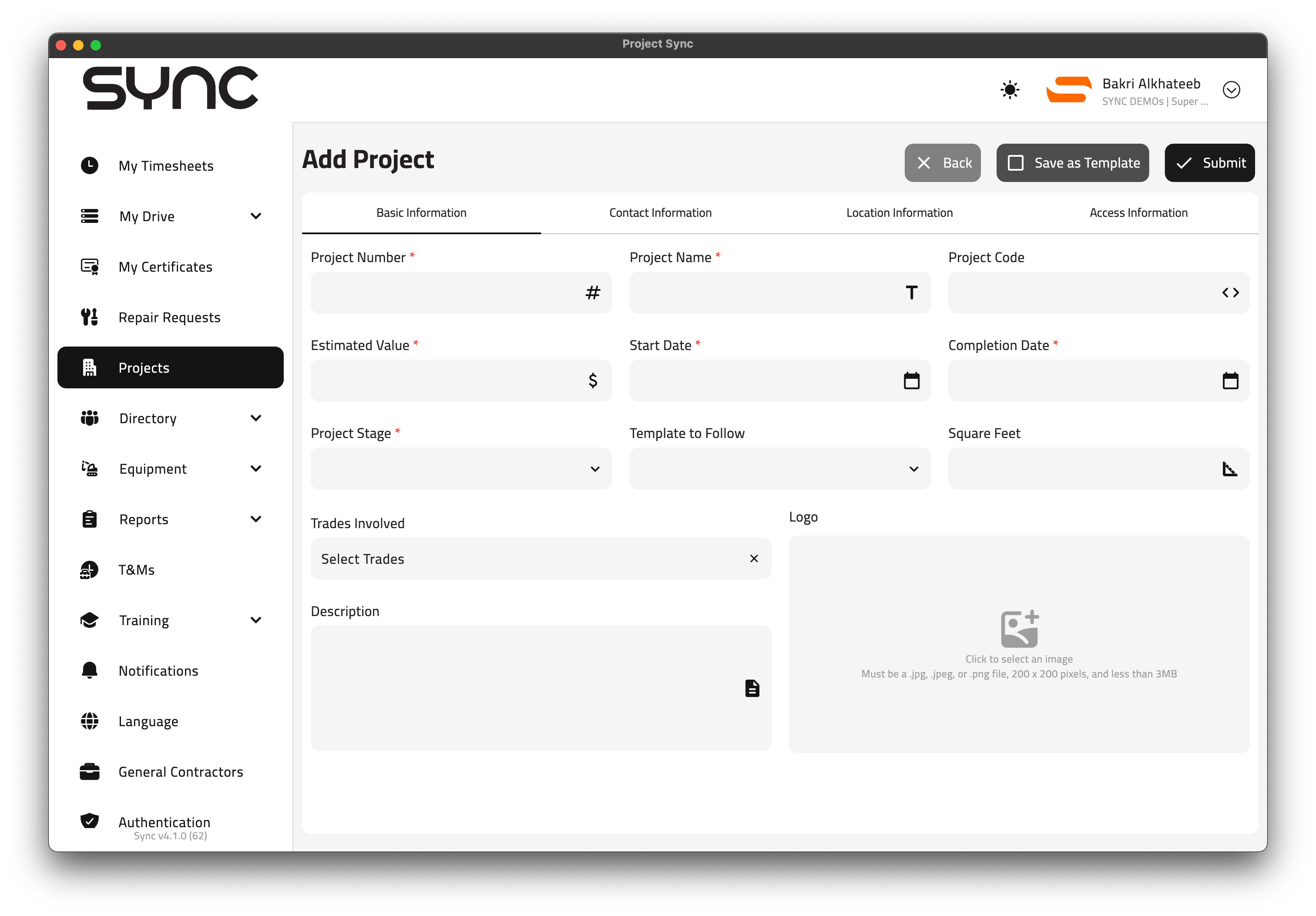Click the Equipment excavator icon
This screenshot has height=916, width=1316.
coord(89,468)
